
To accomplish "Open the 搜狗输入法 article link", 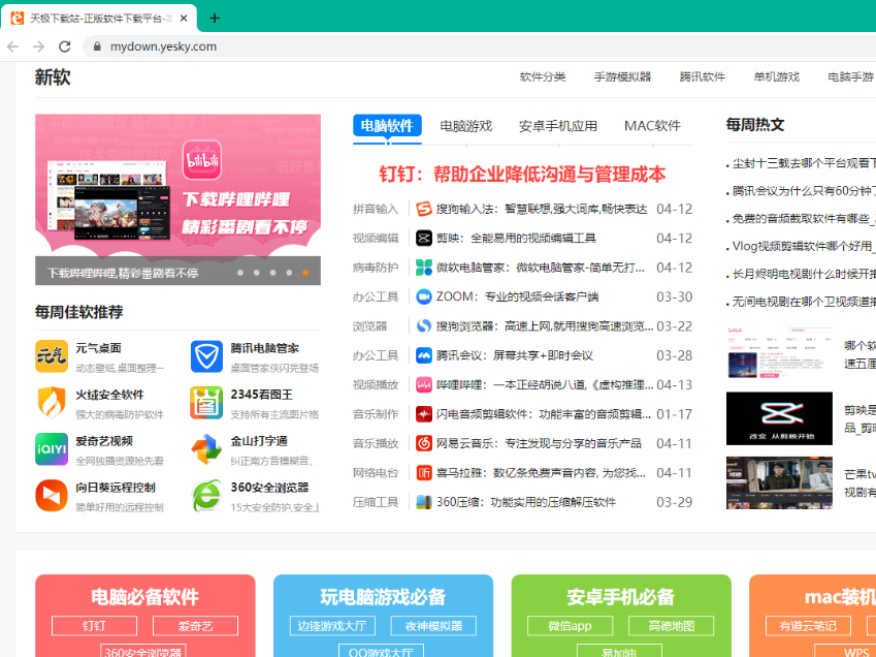I will tap(542, 209).
